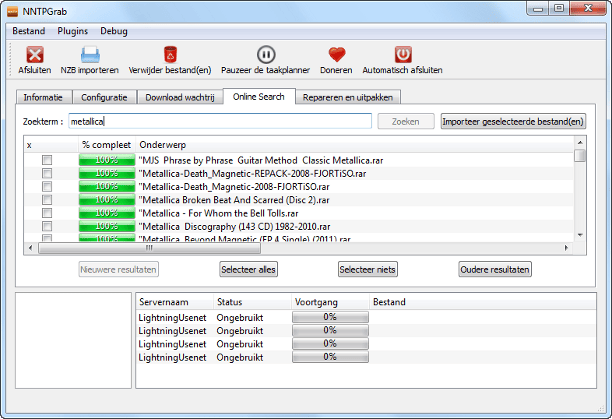Switch to the Download wachtrij tab

(180, 97)
